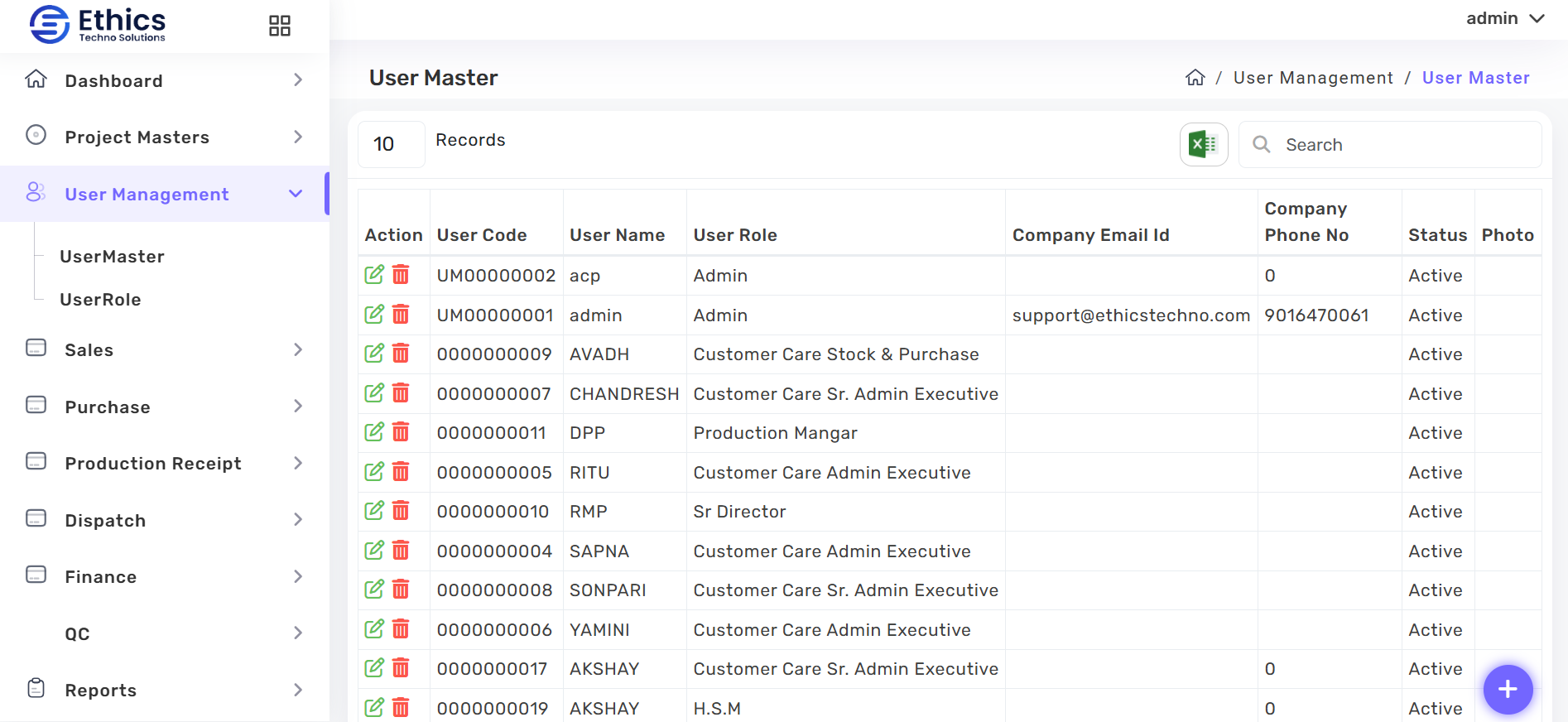Click the home icon in breadcrumb
The image size is (1568, 722).
click(x=1195, y=78)
